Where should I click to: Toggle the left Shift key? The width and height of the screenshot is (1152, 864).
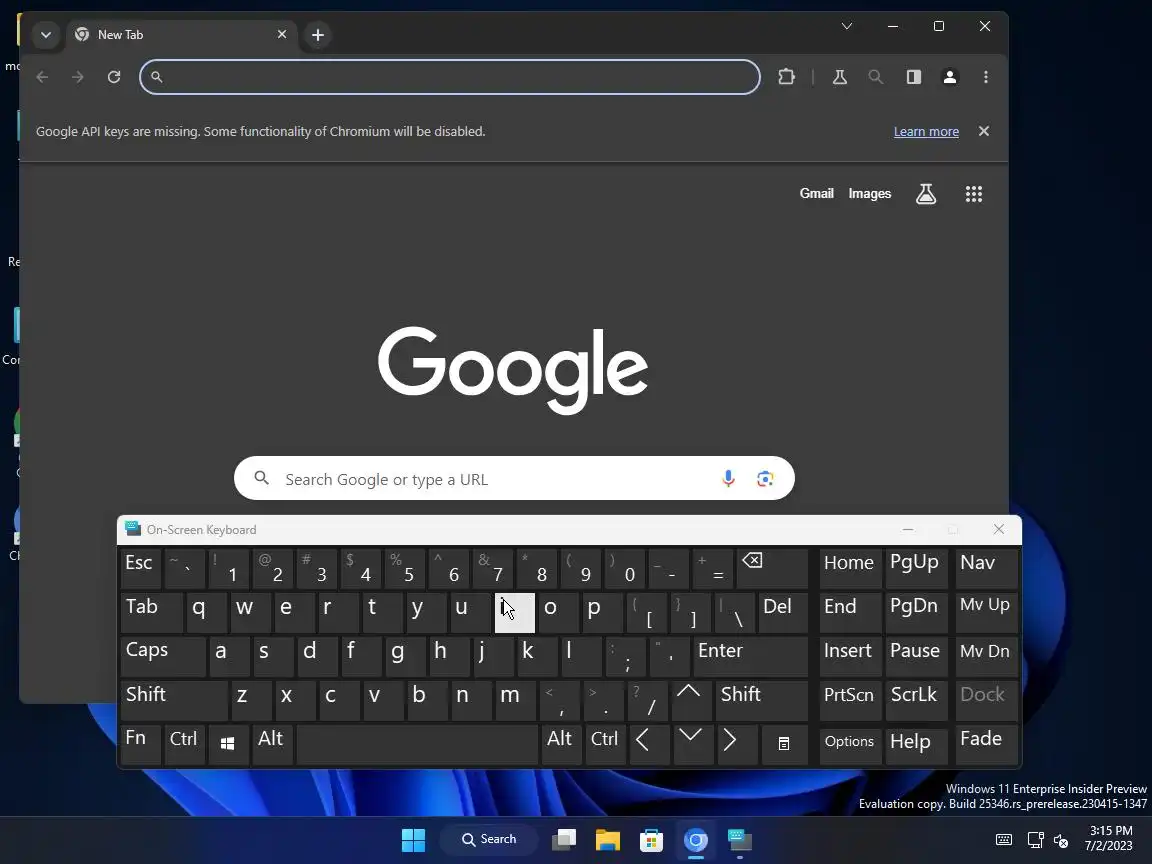point(174,700)
